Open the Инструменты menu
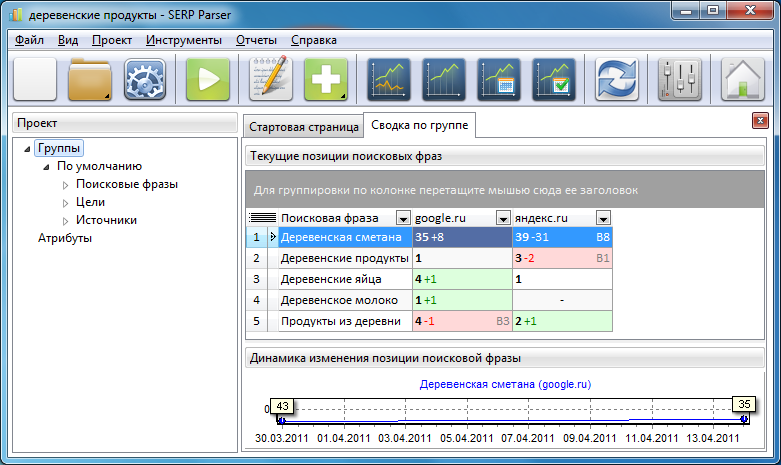The width and height of the screenshot is (781, 465). coord(184,40)
